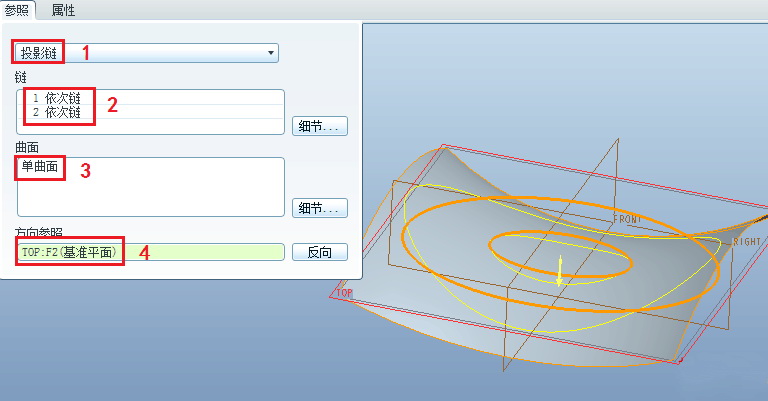Switch to the 参照 tab
768x401 pixels.
pos(17,10)
